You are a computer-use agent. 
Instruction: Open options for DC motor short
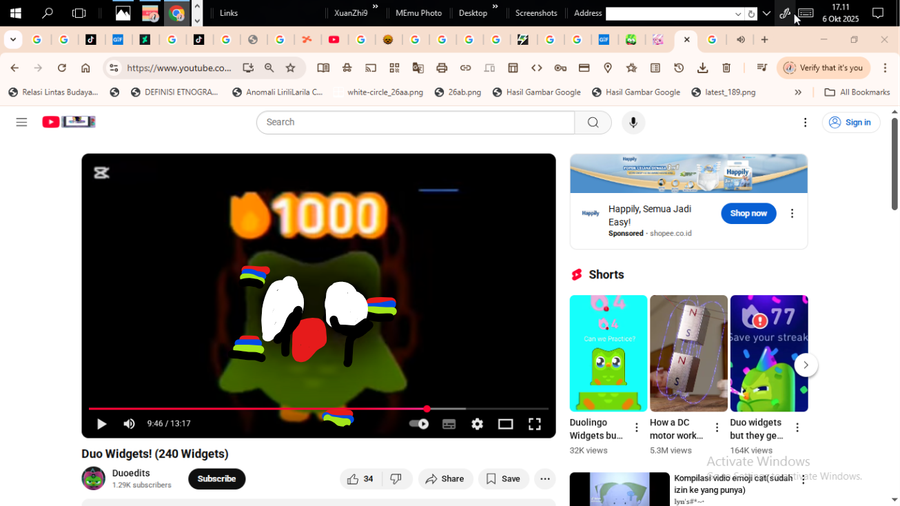point(716,427)
